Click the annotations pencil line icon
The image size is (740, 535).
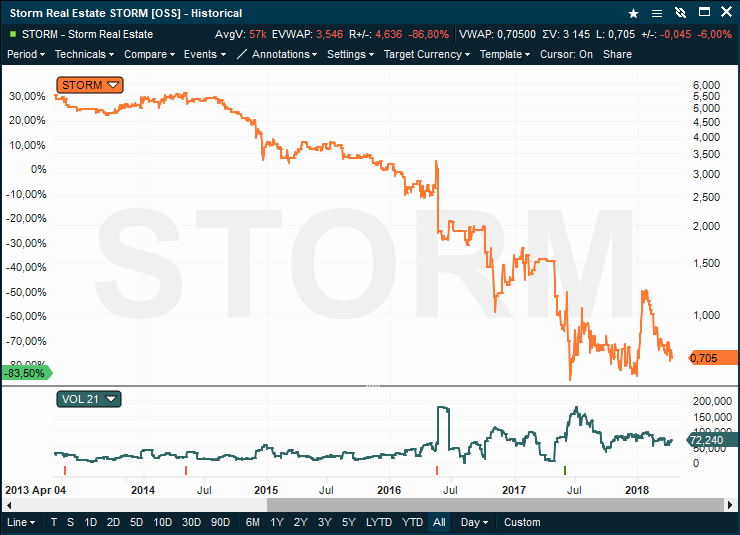pyautogui.click(x=241, y=54)
